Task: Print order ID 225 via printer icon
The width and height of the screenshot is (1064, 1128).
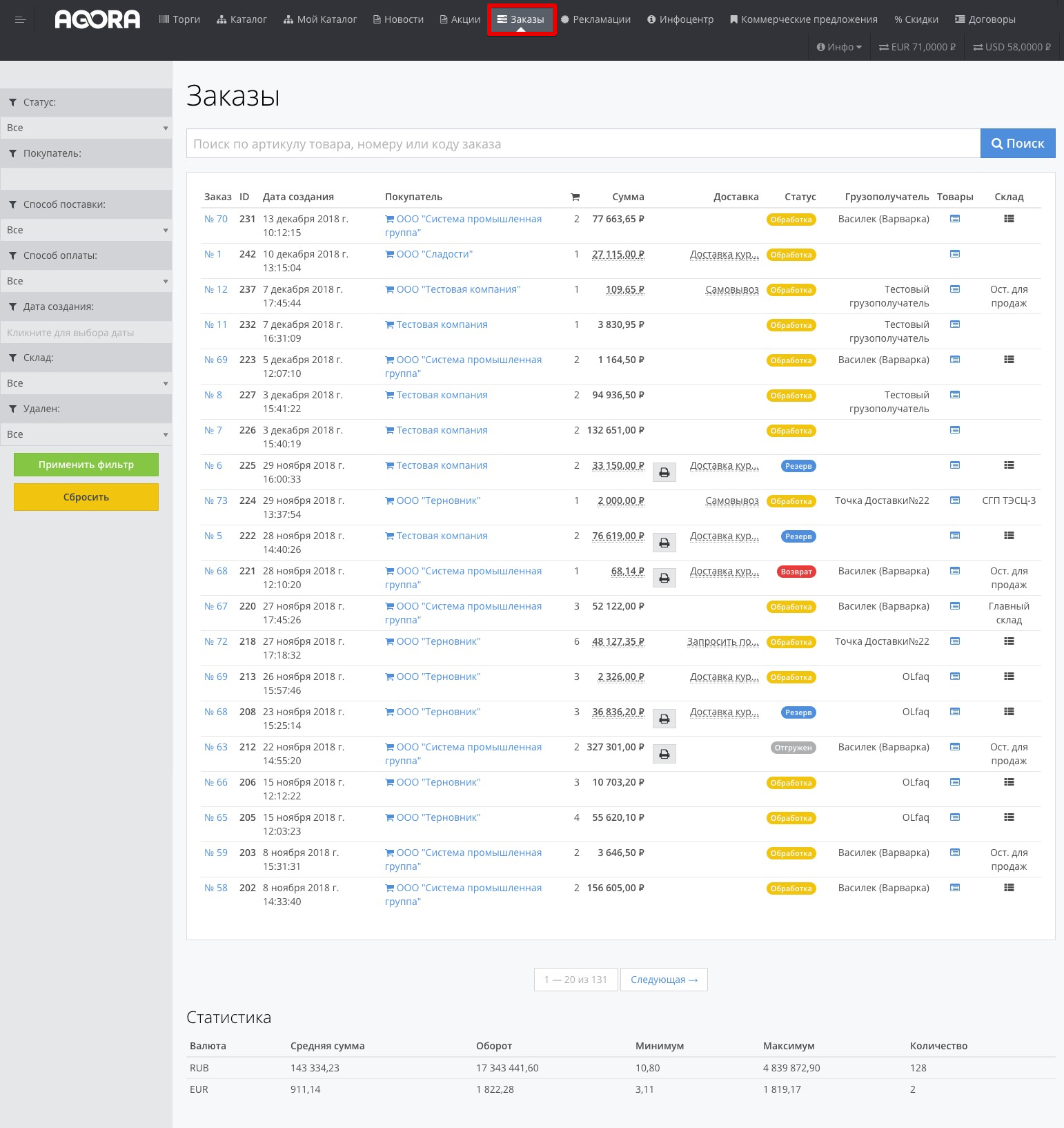Action: click(664, 472)
